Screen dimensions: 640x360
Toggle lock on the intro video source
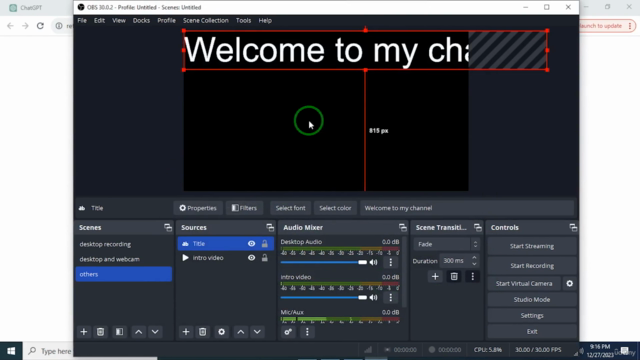coord(264,258)
